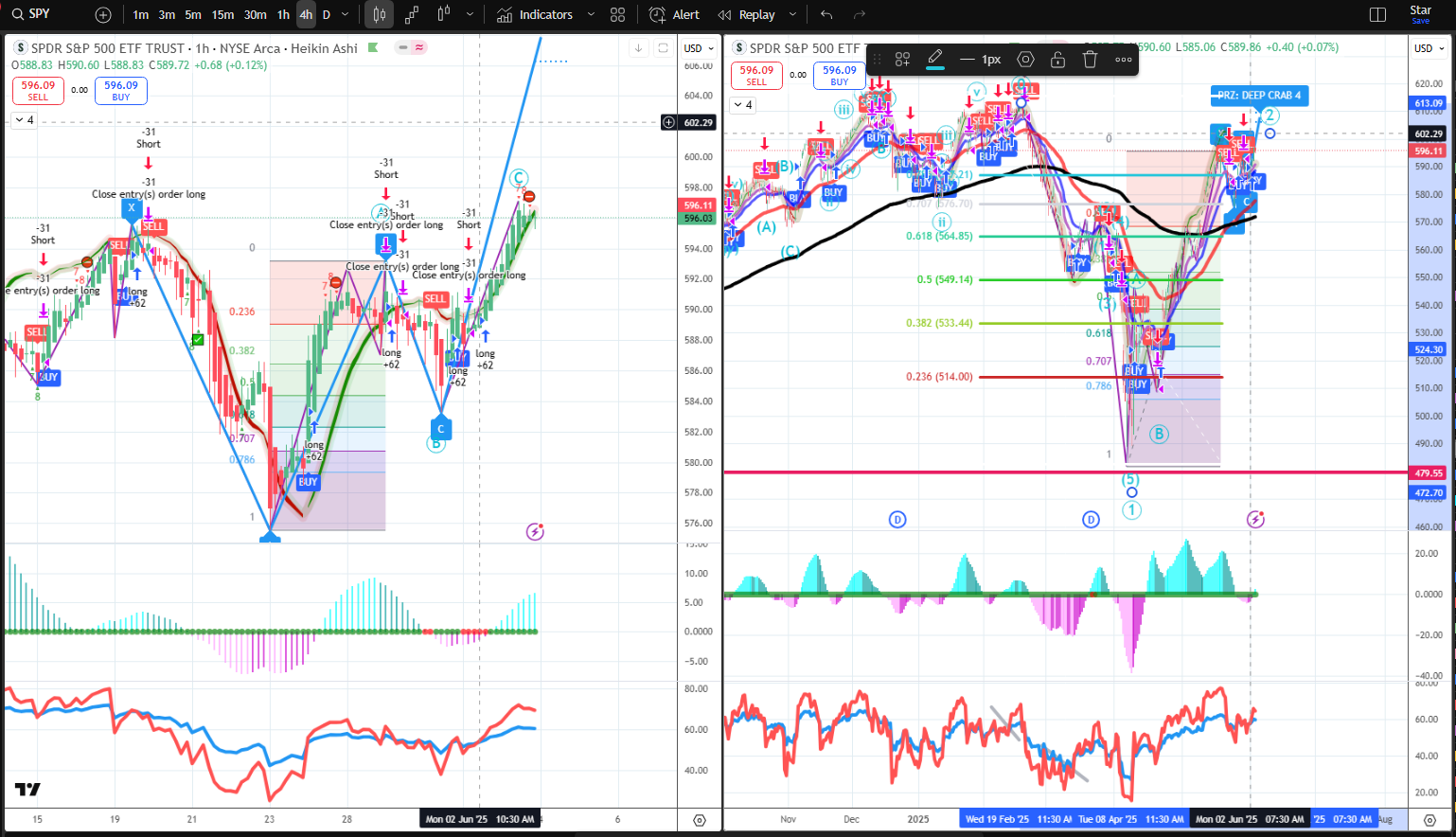Change line color with the pencil tool
Image resolution: width=1456 pixels, height=837 pixels.
point(935,60)
